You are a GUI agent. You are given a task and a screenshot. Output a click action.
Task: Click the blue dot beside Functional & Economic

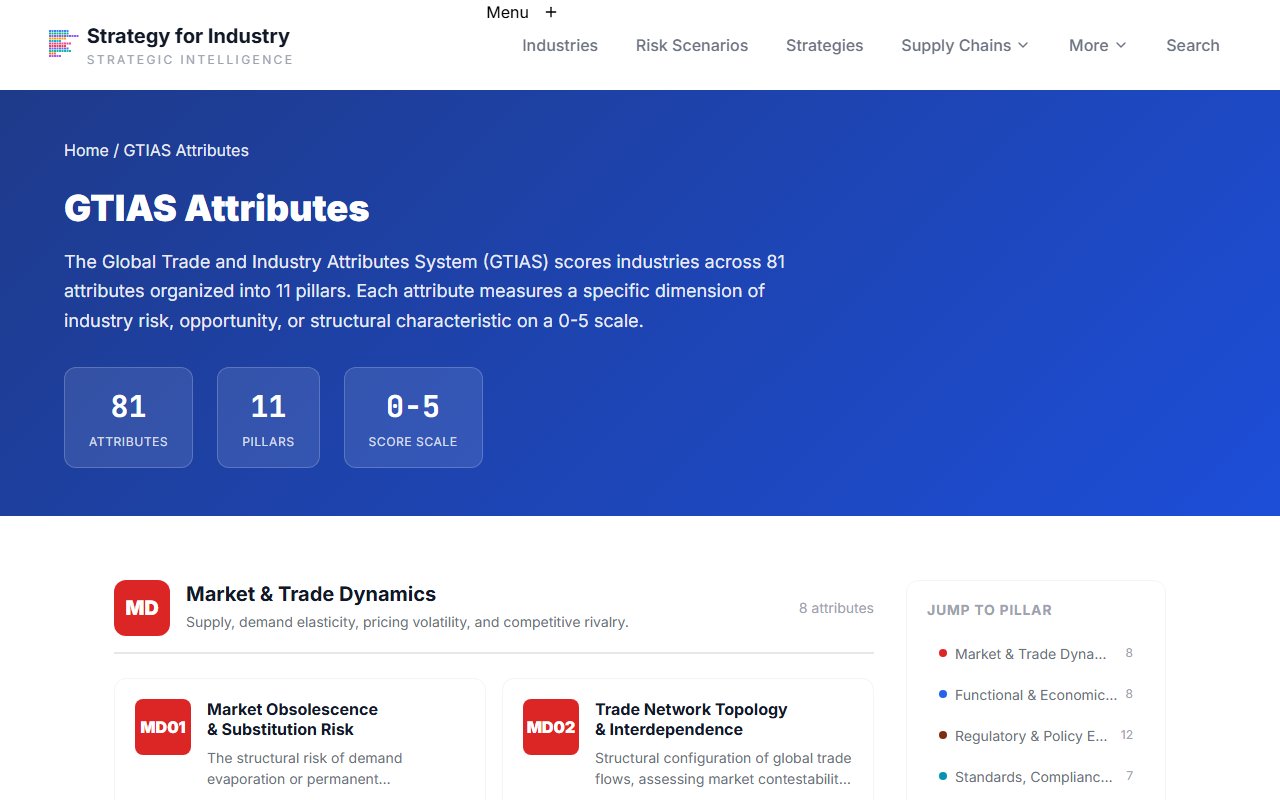[942, 694]
